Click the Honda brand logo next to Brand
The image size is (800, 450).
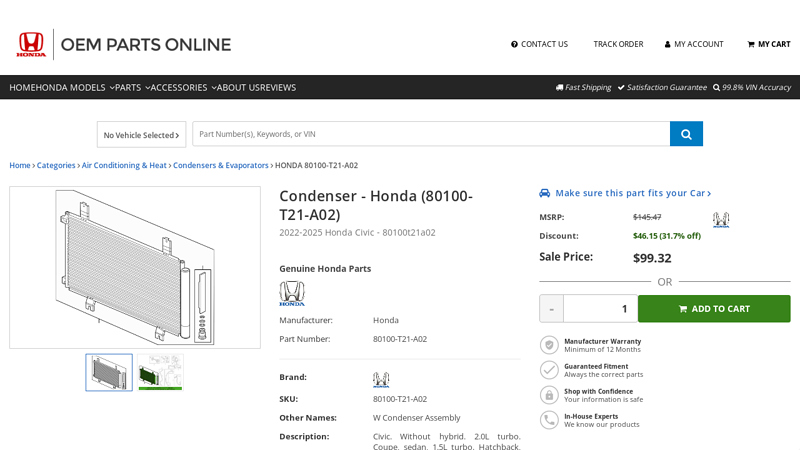coord(381,379)
